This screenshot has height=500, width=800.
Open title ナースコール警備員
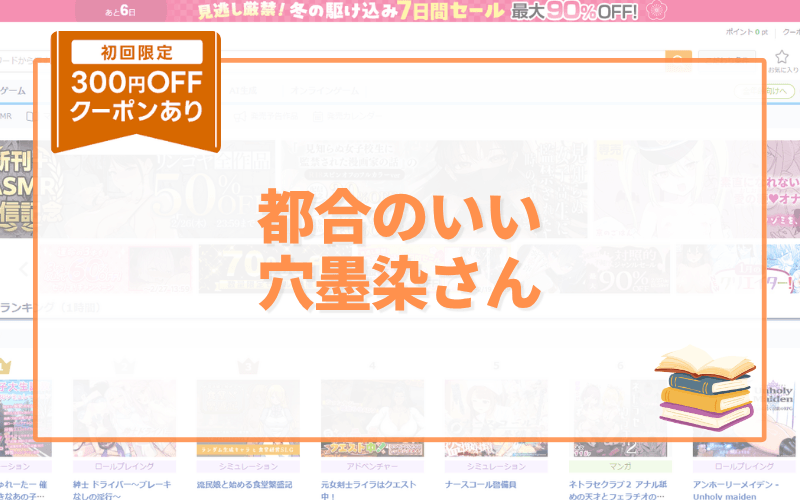[481, 485]
